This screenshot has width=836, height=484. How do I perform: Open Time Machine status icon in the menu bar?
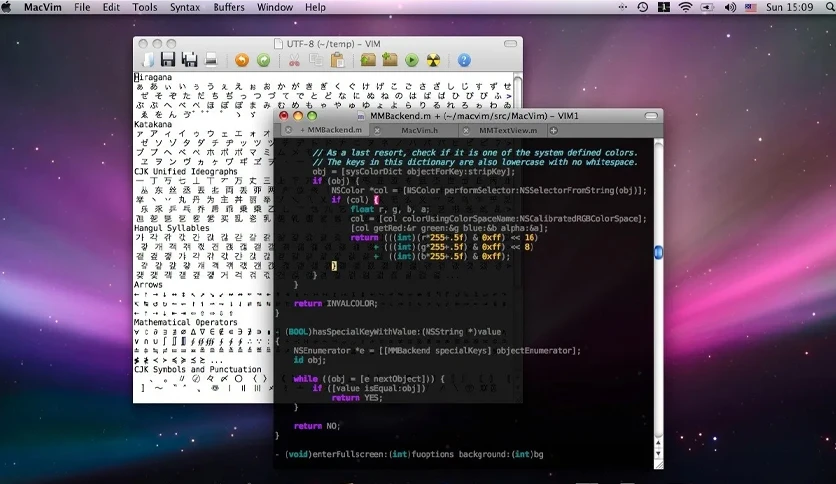(x=642, y=7)
